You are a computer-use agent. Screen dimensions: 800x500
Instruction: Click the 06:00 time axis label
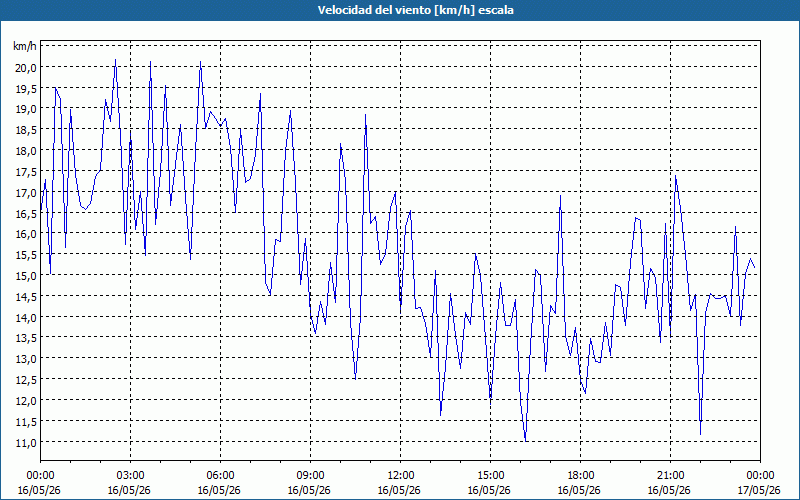(220, 476)
